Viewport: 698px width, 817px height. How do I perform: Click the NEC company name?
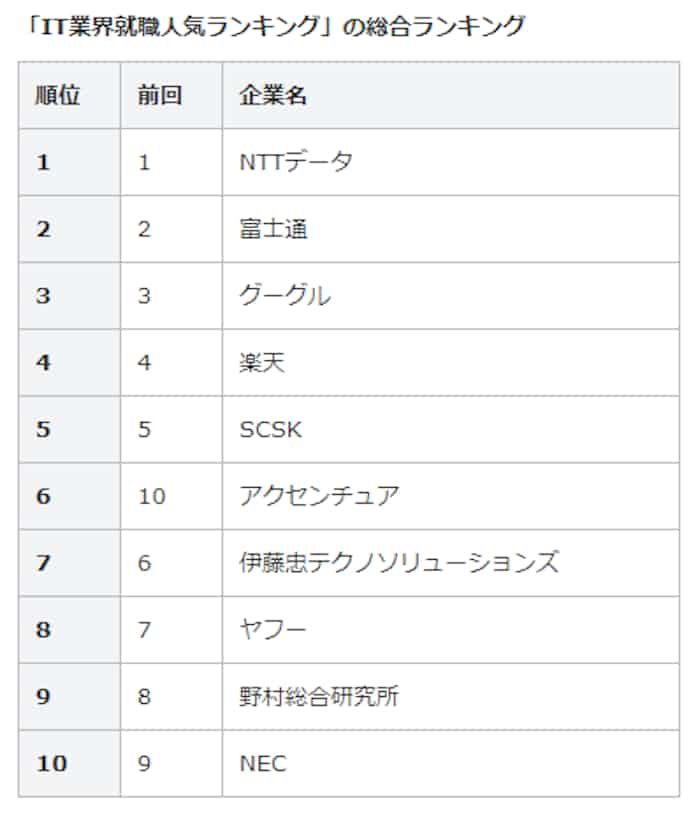point(263,764)
